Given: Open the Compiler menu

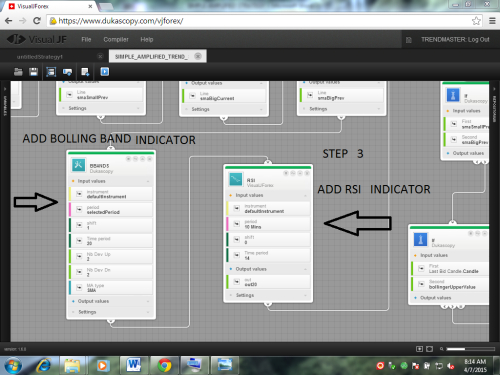Looking at the screenshot, I should [116, 39].
